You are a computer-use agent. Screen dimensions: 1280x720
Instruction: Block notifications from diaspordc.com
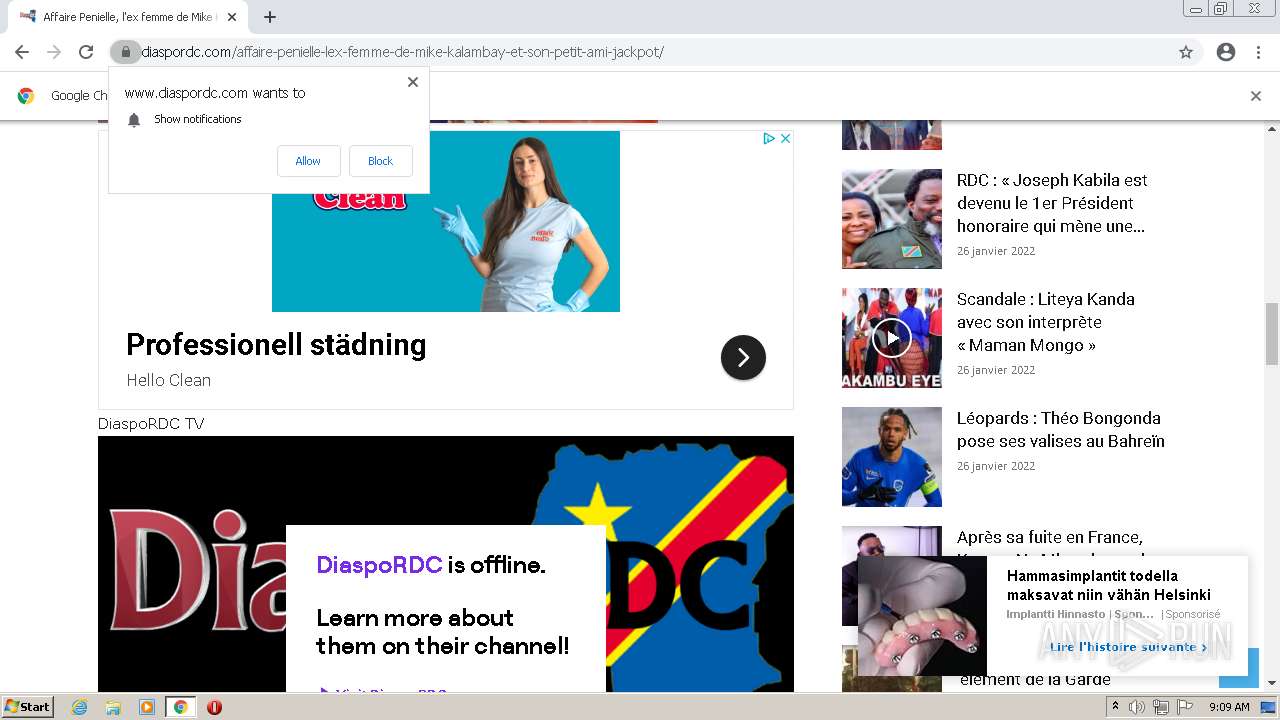tap(380, 161)
